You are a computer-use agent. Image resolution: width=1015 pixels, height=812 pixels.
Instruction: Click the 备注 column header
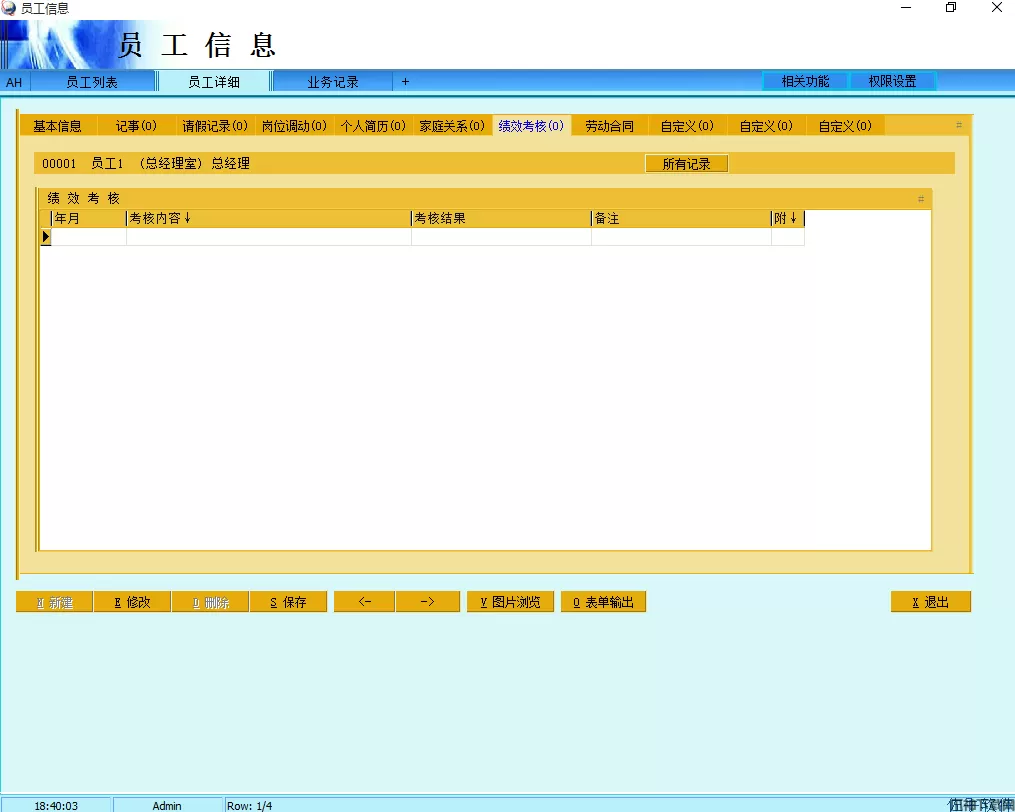681,218
